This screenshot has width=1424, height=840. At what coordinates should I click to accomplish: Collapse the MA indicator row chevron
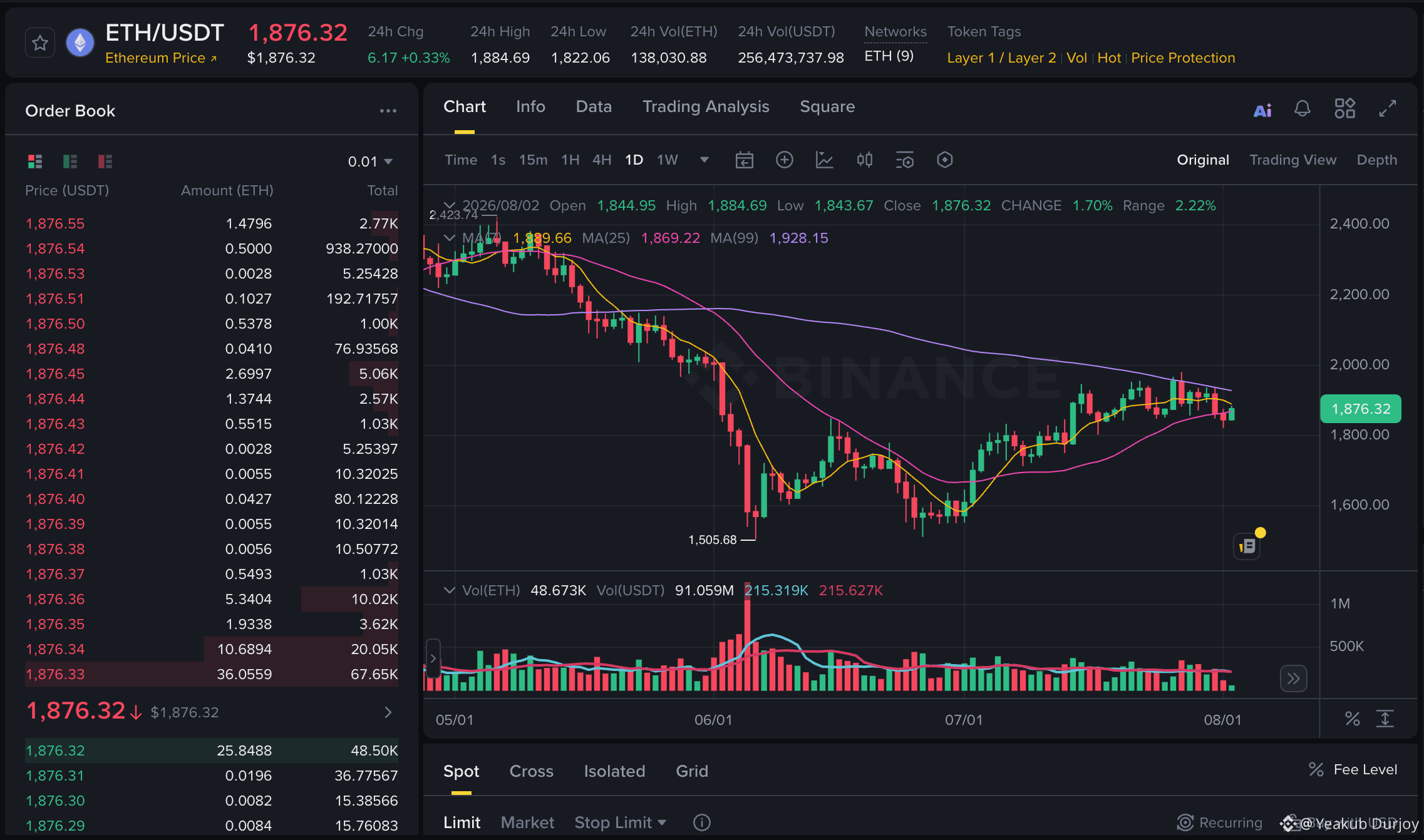click(449, 238)
